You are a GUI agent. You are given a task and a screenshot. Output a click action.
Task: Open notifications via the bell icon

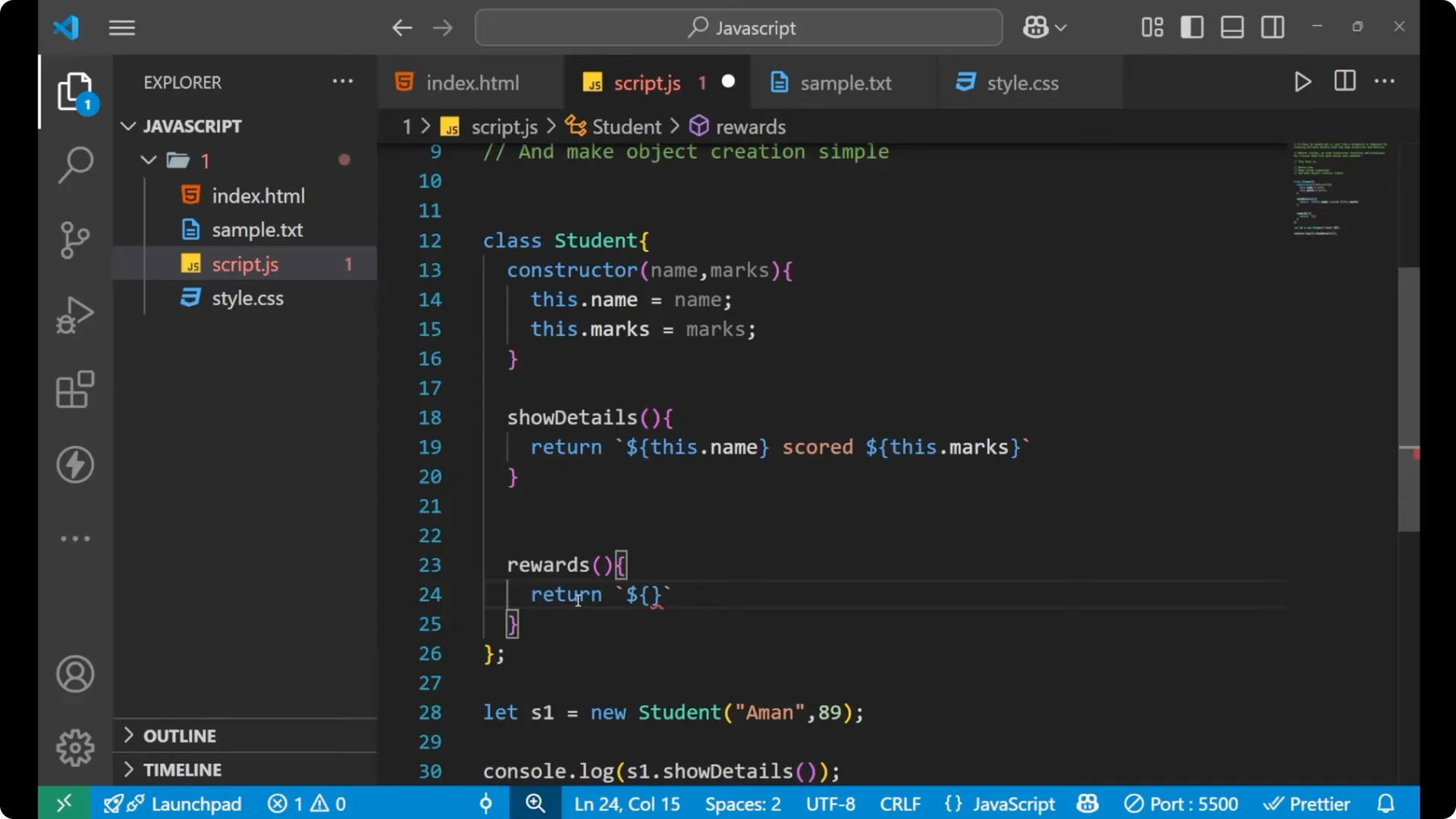[x=1386, y=803]
